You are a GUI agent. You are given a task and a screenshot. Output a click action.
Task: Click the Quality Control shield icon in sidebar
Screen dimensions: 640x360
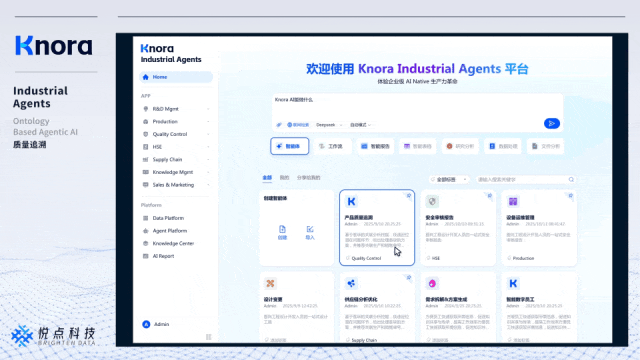coord(146,134)
